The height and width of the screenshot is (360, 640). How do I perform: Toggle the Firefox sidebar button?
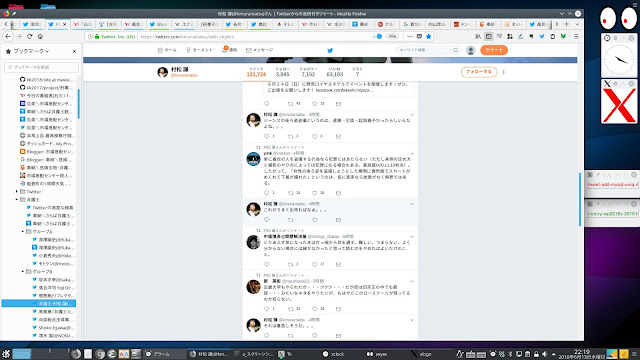tap(489, 36)
